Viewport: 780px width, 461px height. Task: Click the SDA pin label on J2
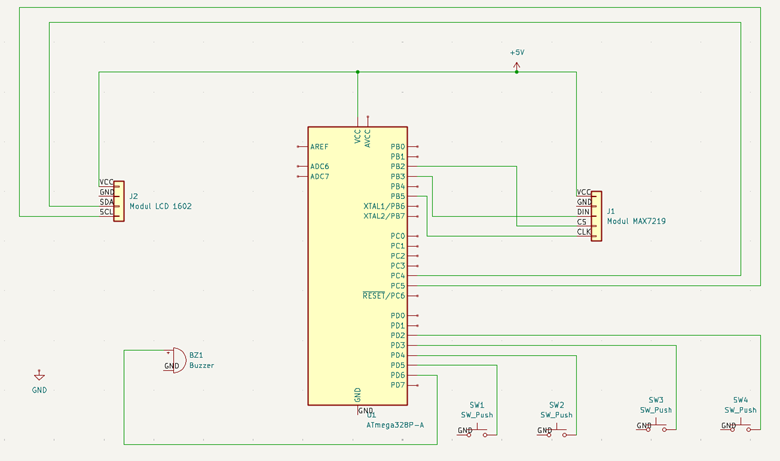[106, 202]
